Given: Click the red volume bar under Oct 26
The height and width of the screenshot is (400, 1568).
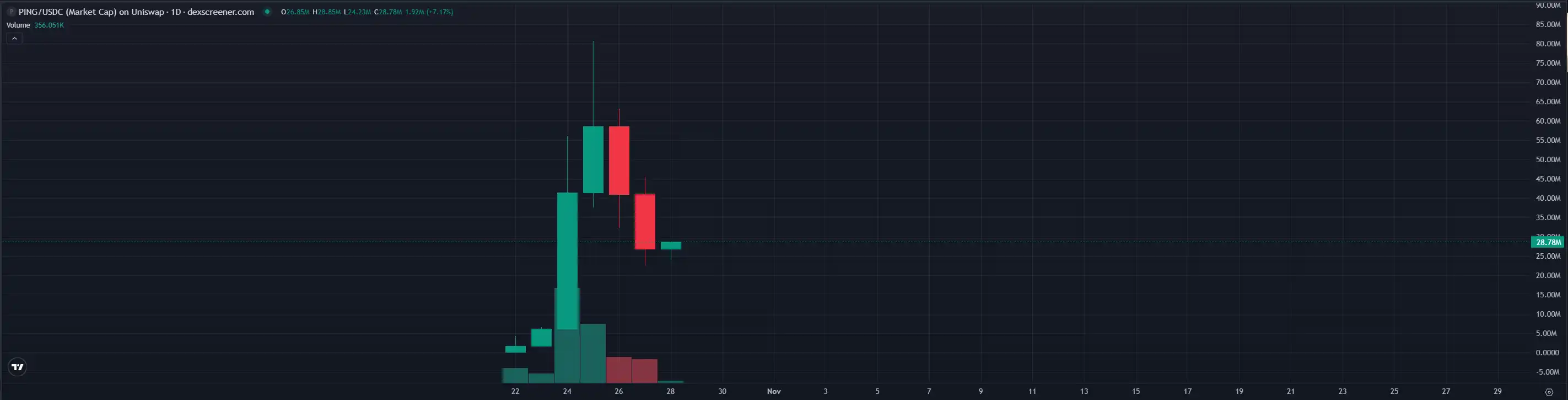Looking at the screenshot, I should [619, 370].
